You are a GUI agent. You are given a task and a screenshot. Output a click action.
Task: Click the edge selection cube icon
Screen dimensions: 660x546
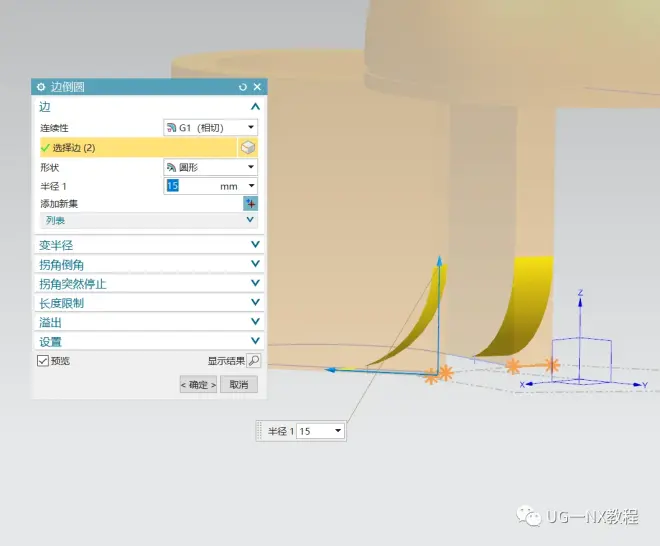tap(247, 147)
